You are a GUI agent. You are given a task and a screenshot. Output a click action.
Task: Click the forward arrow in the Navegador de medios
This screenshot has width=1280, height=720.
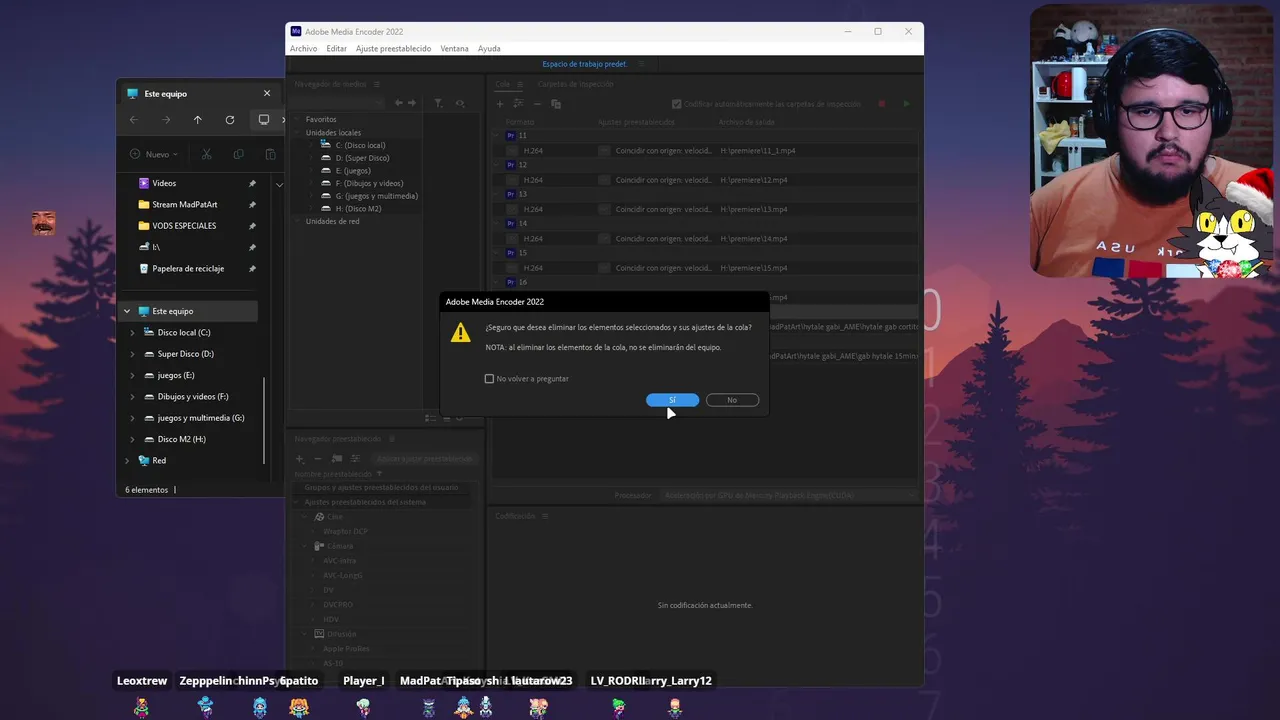(x=411, y=103)
